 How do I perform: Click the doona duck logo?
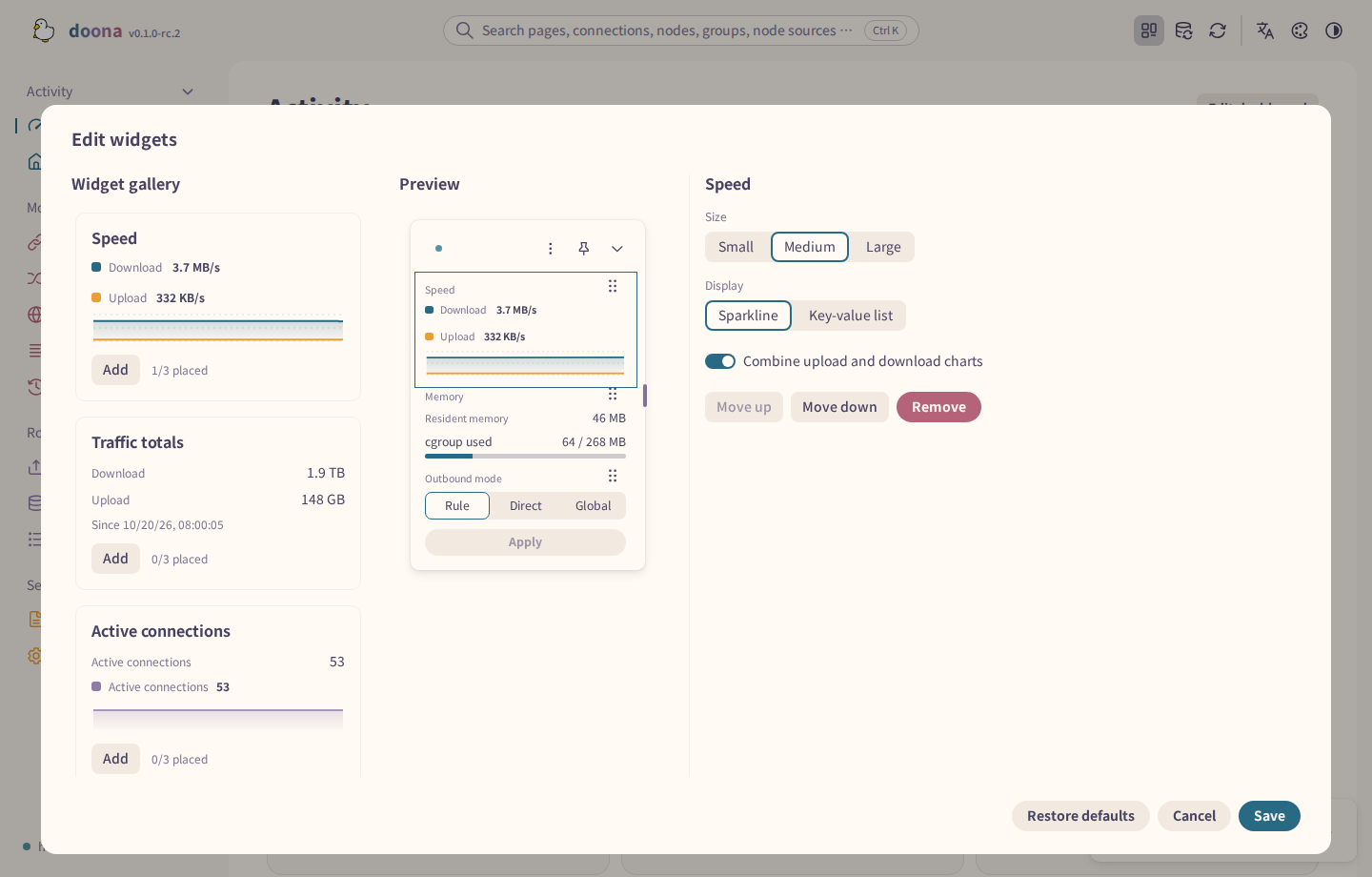[44, 31]
